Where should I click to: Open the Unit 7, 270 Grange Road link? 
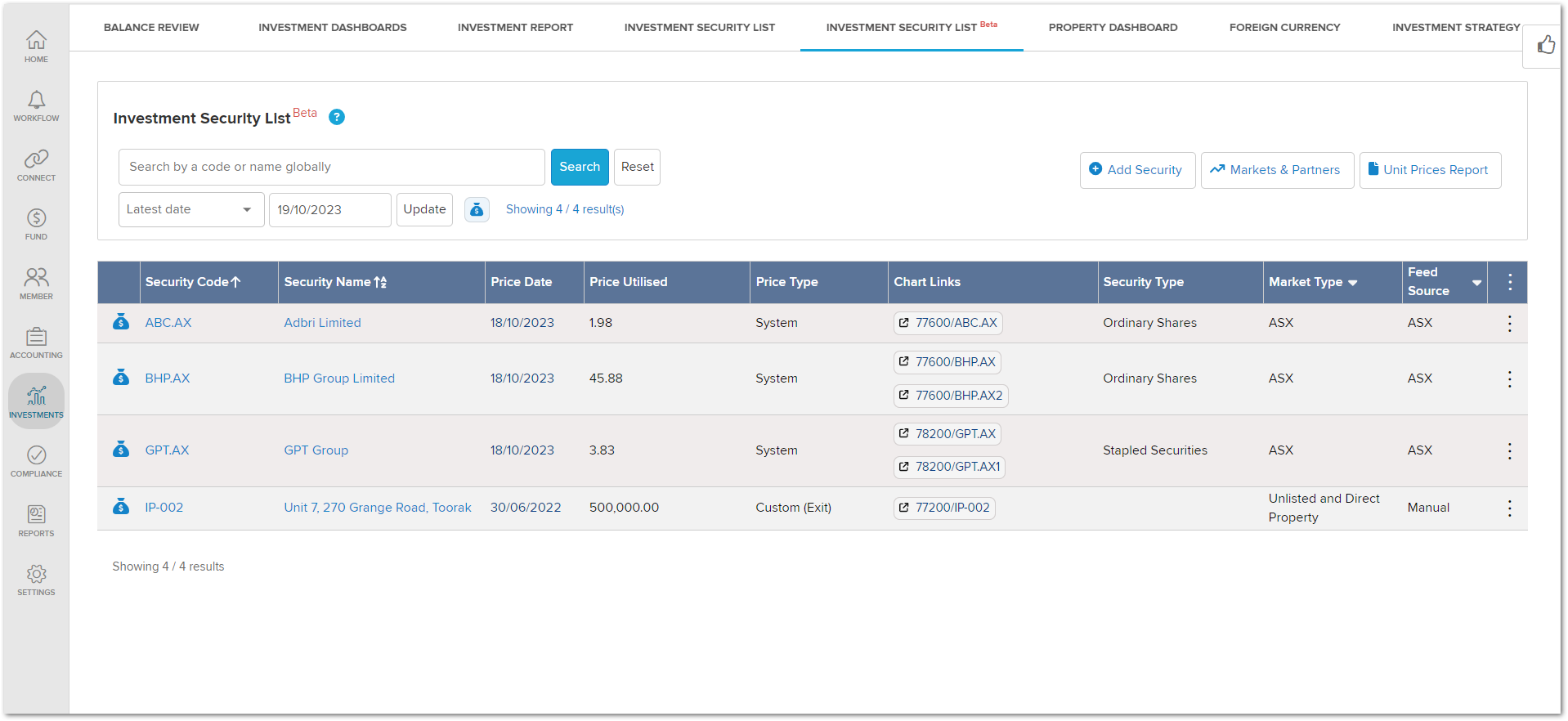pyautogui.click(x=378, y=508)
